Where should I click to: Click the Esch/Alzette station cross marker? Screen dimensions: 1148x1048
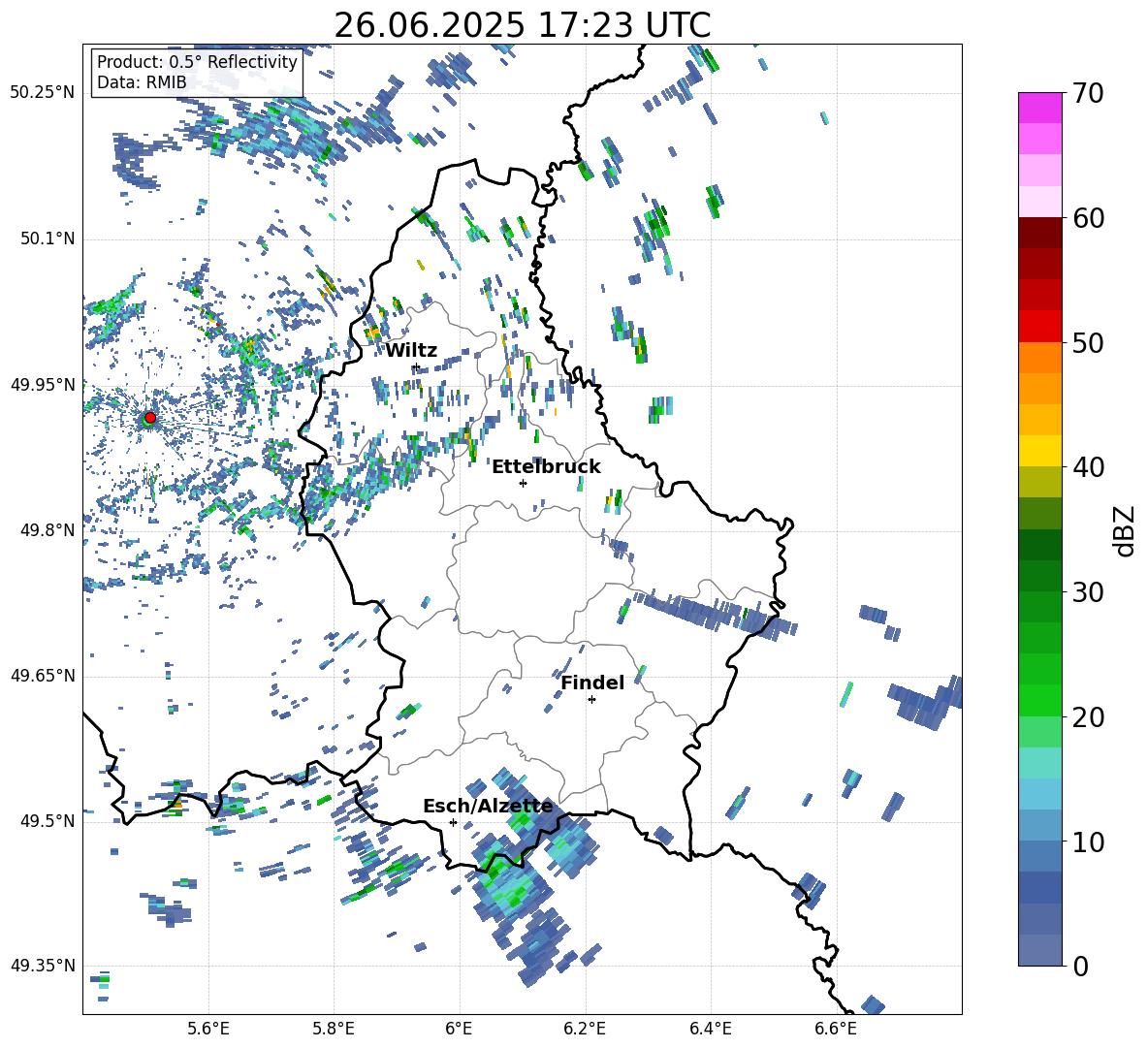point(453,822)
